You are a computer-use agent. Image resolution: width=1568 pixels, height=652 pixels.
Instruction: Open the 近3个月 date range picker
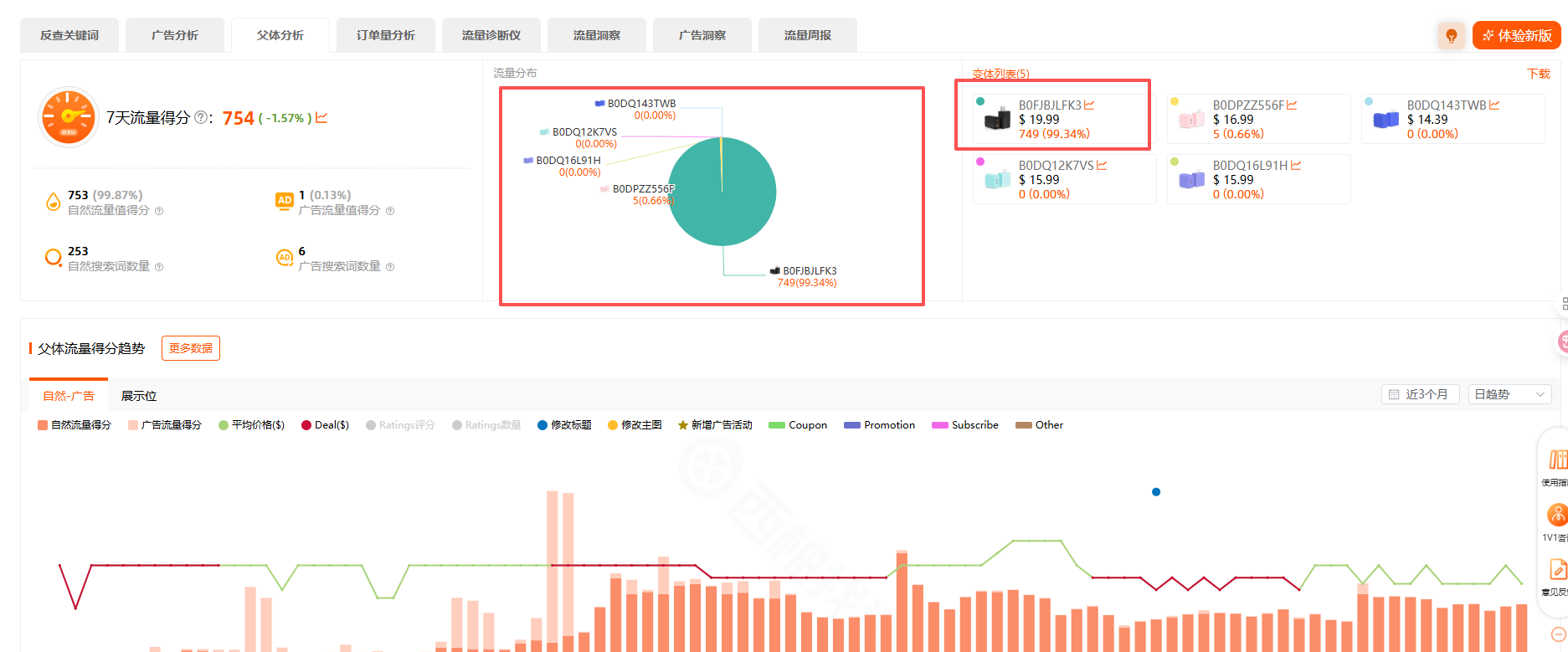point(1420,394)
